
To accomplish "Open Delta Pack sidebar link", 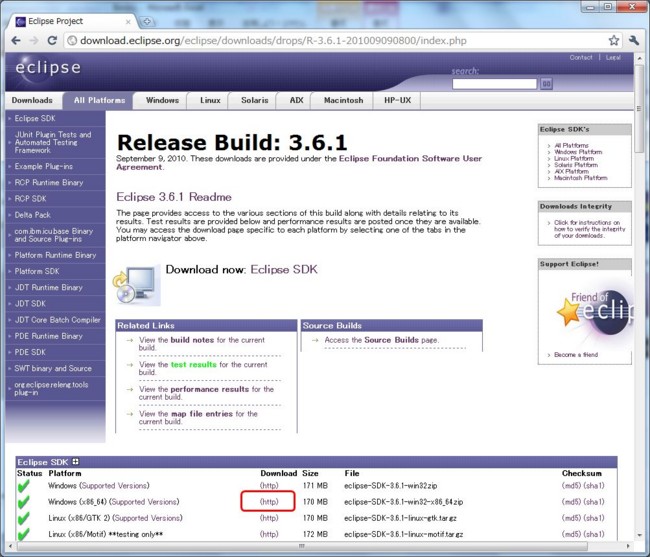I will tap(33, 215).
